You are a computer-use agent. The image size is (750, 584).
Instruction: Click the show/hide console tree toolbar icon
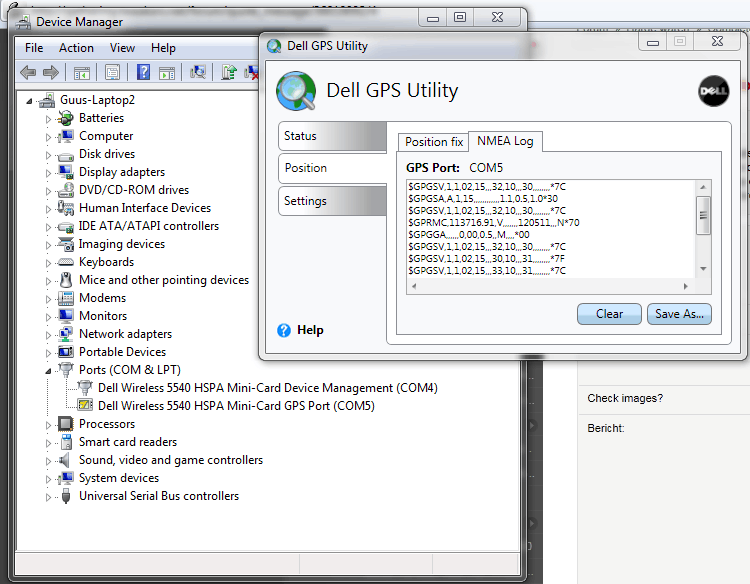(x=82, y=73)
